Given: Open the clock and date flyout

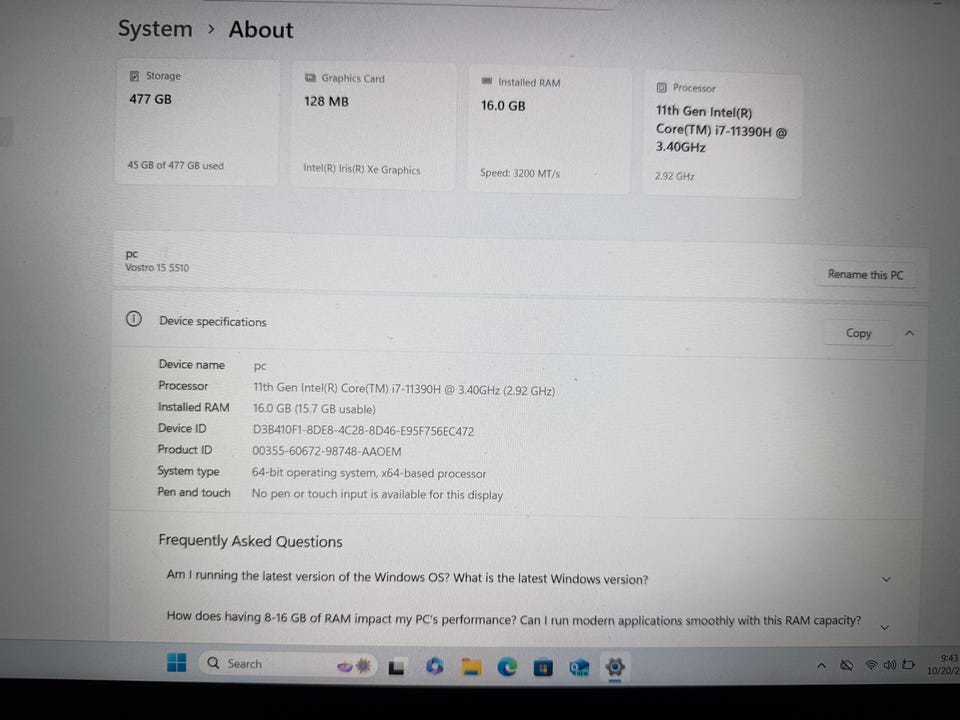Looking at the screenshot, I should pos(943,664).
